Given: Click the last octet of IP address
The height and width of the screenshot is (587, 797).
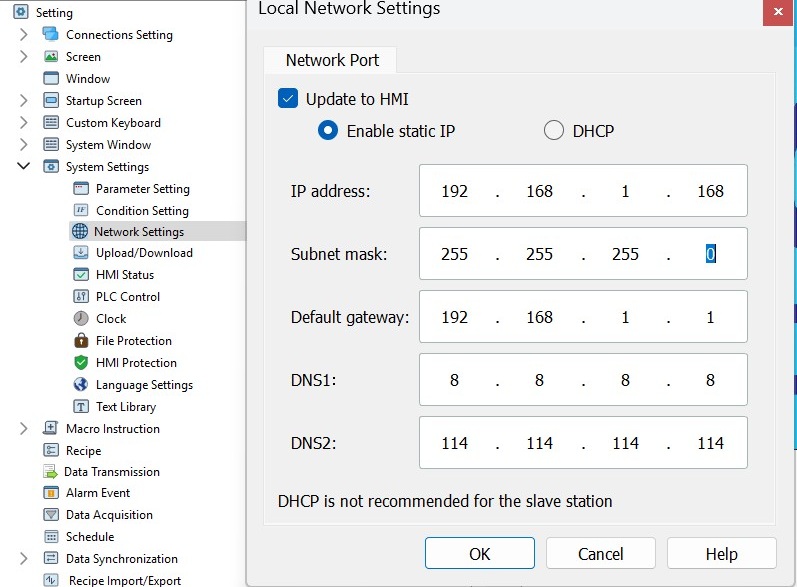Looking at the screenshot, I should point(710,191).
